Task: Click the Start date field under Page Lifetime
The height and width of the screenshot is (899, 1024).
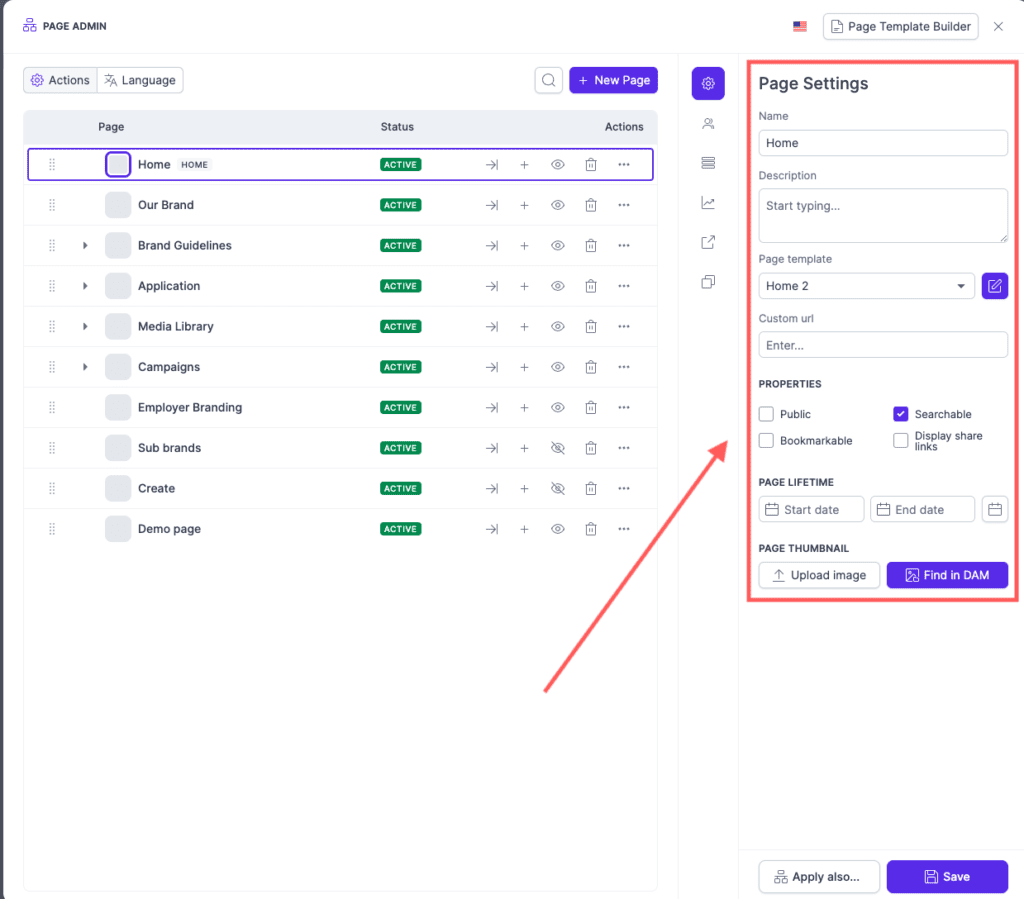Action: 810,509
